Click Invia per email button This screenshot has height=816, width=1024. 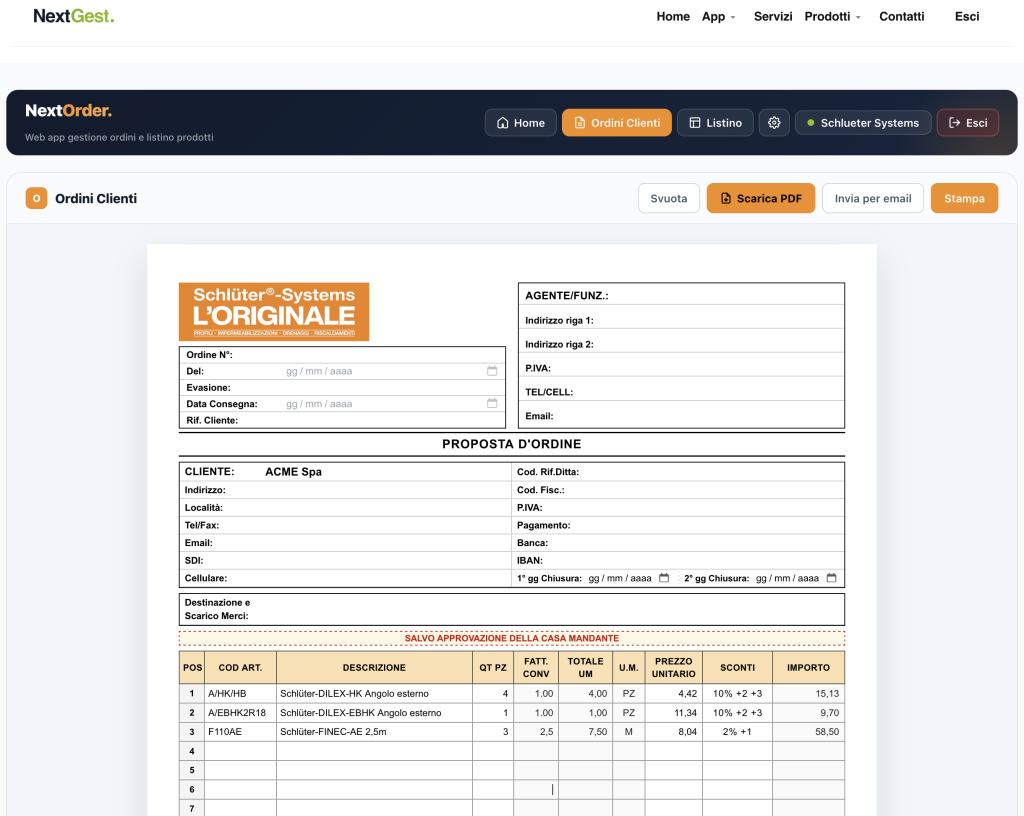[872, 198]
